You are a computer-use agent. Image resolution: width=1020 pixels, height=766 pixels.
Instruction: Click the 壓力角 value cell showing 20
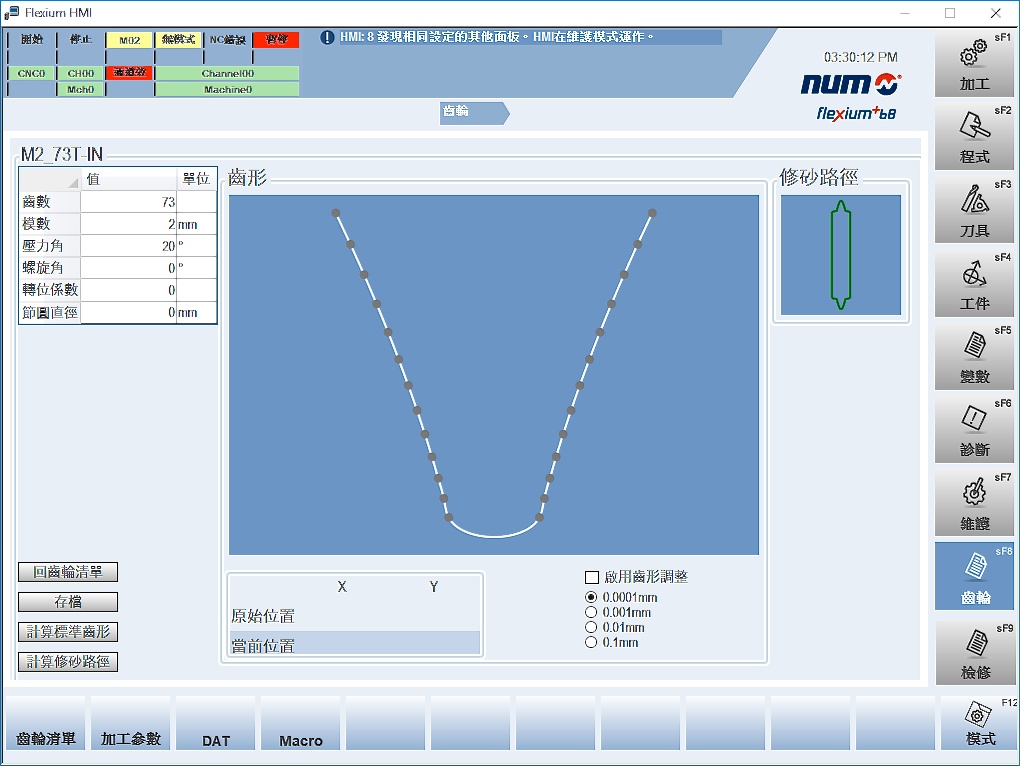[x=129, y=246]
